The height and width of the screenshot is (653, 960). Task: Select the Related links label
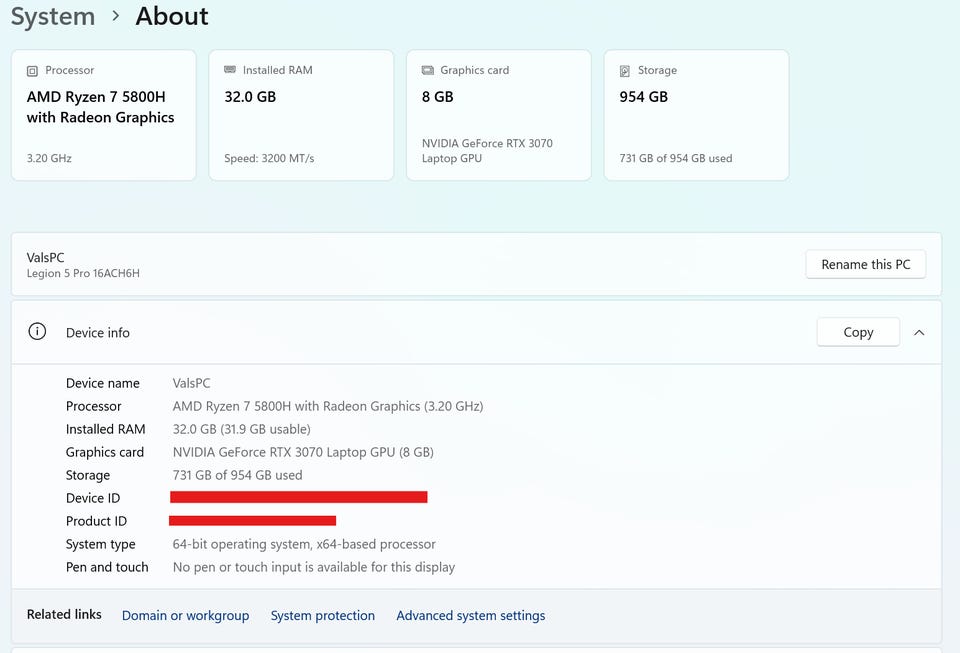[64, 614]
